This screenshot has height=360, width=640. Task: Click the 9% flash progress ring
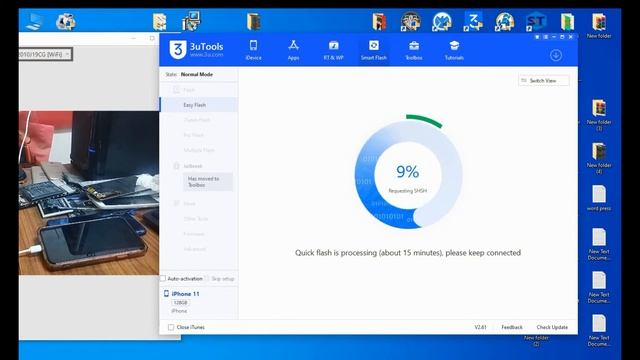[408, 174]
